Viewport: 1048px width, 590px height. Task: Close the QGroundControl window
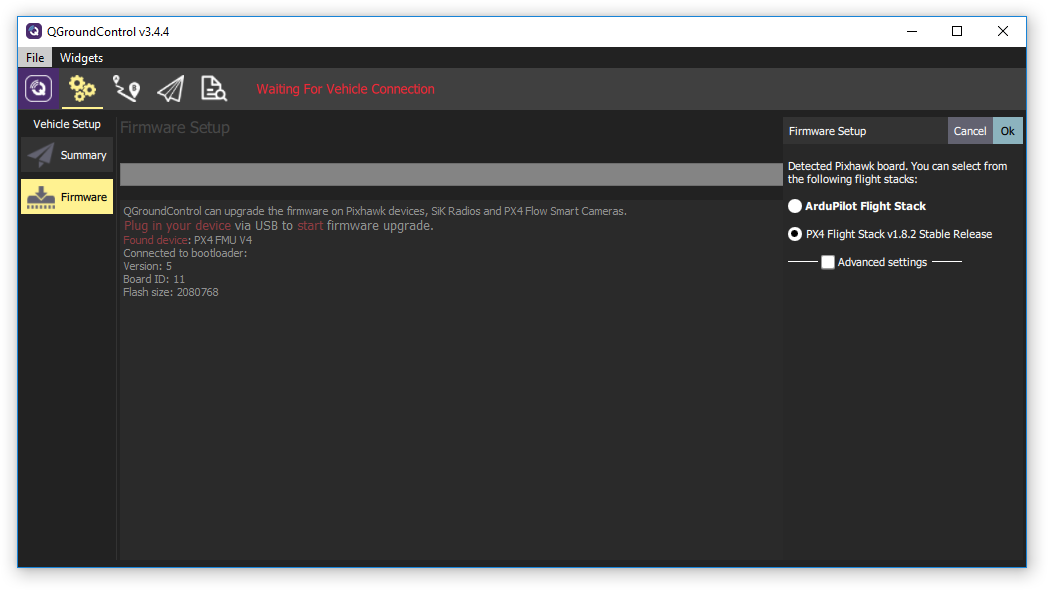[1003, 31]
